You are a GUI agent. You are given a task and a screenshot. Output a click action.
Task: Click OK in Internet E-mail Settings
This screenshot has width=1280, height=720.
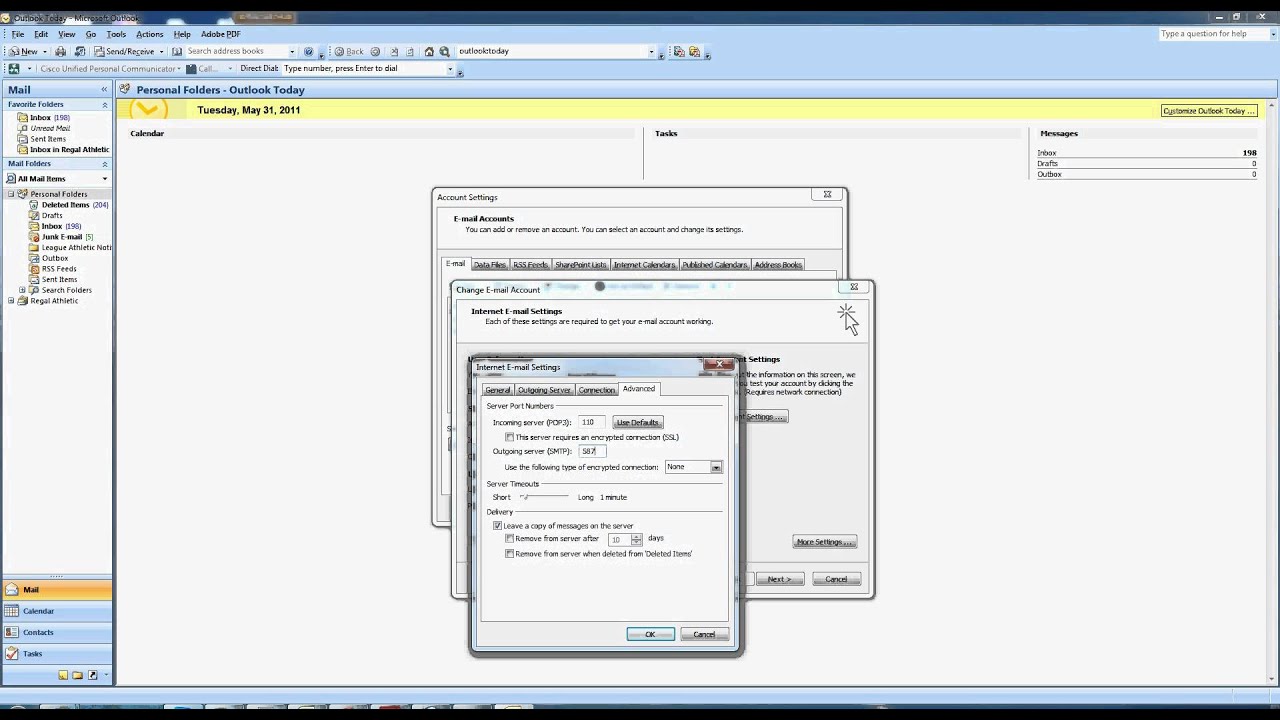click(x=650, y=634)
